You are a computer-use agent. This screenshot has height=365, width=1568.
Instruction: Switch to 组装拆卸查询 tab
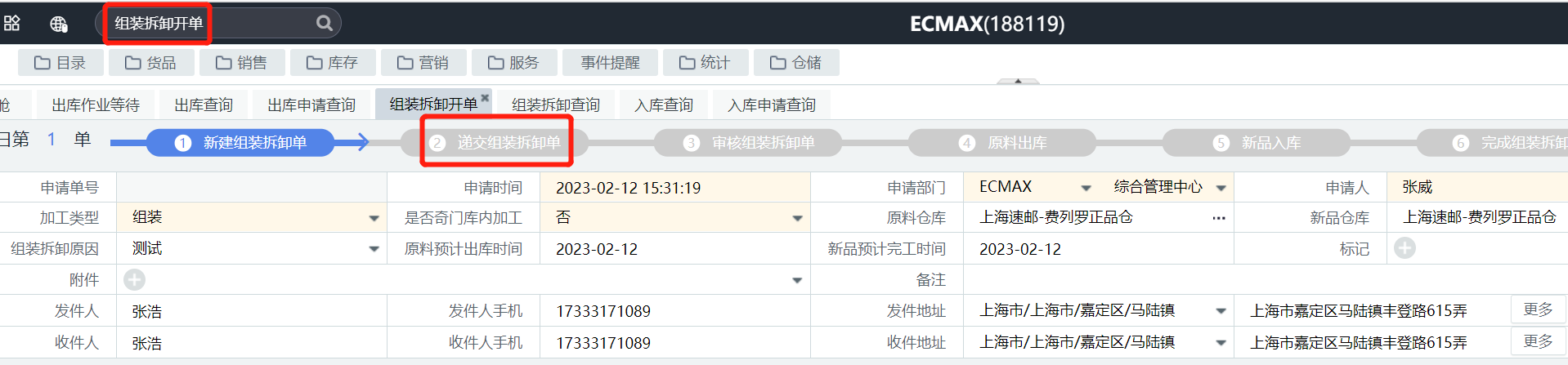coord(556,105)
